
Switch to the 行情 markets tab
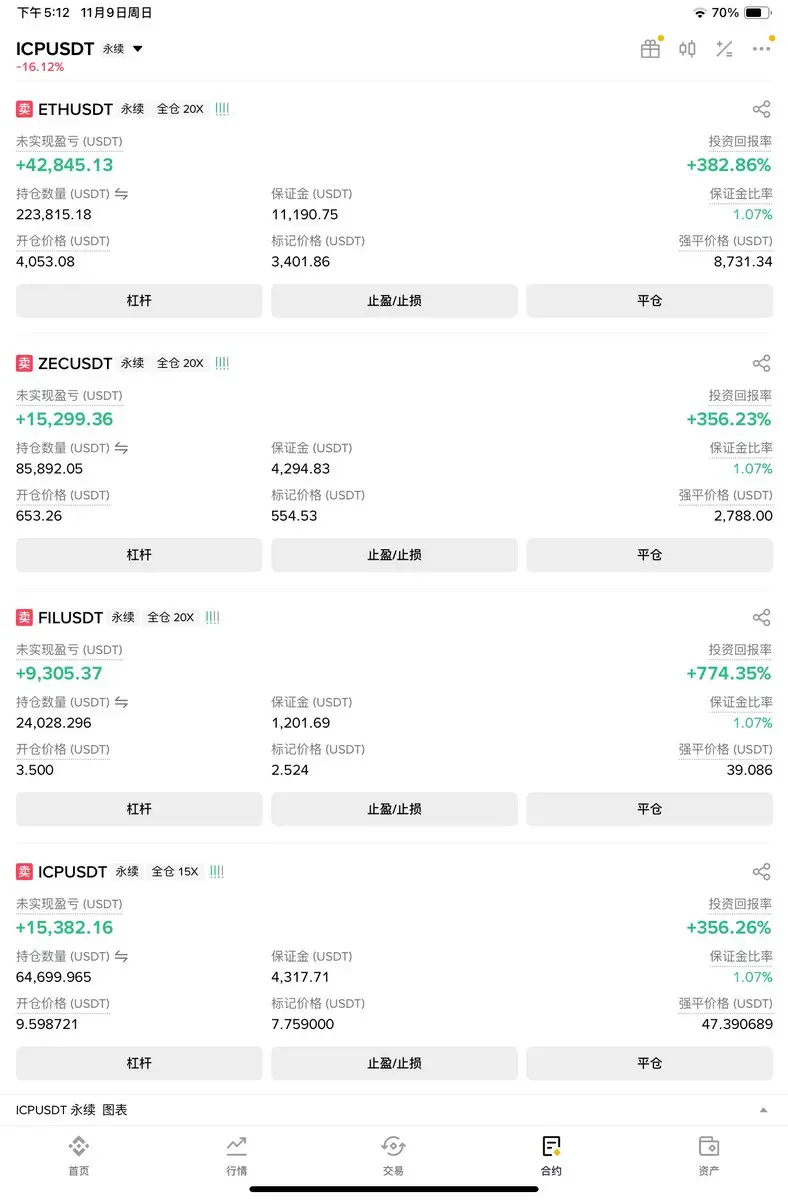point(236,1156)
